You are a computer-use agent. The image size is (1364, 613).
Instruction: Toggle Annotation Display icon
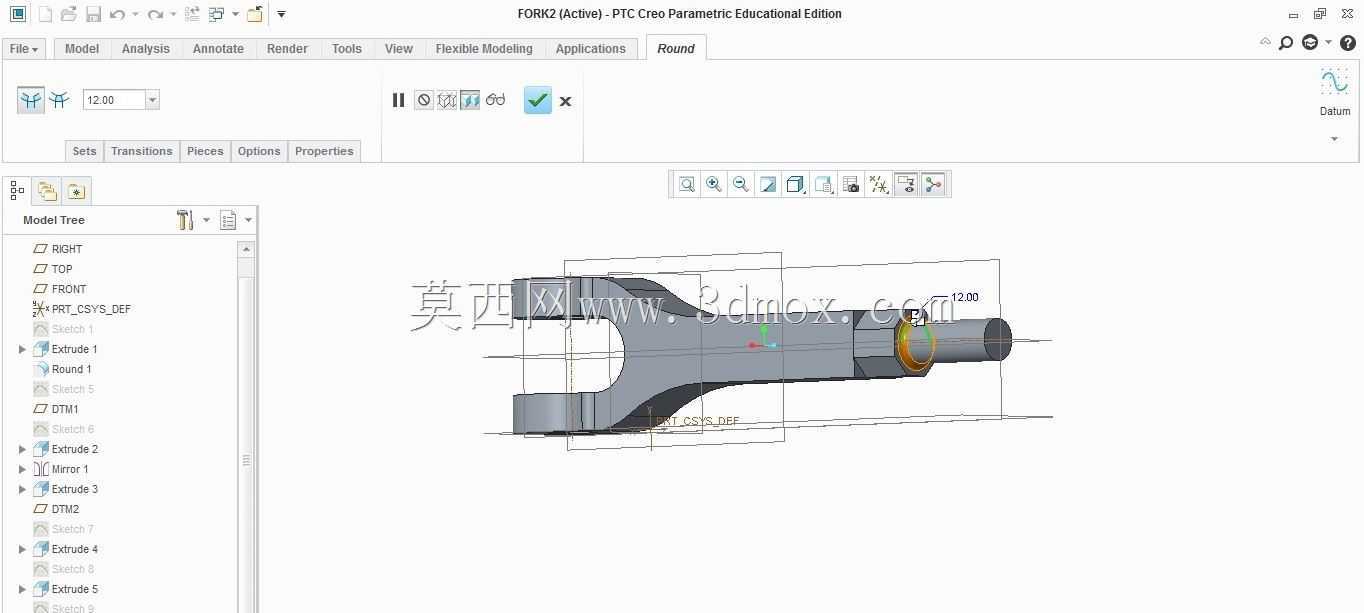tap(906, 184)
